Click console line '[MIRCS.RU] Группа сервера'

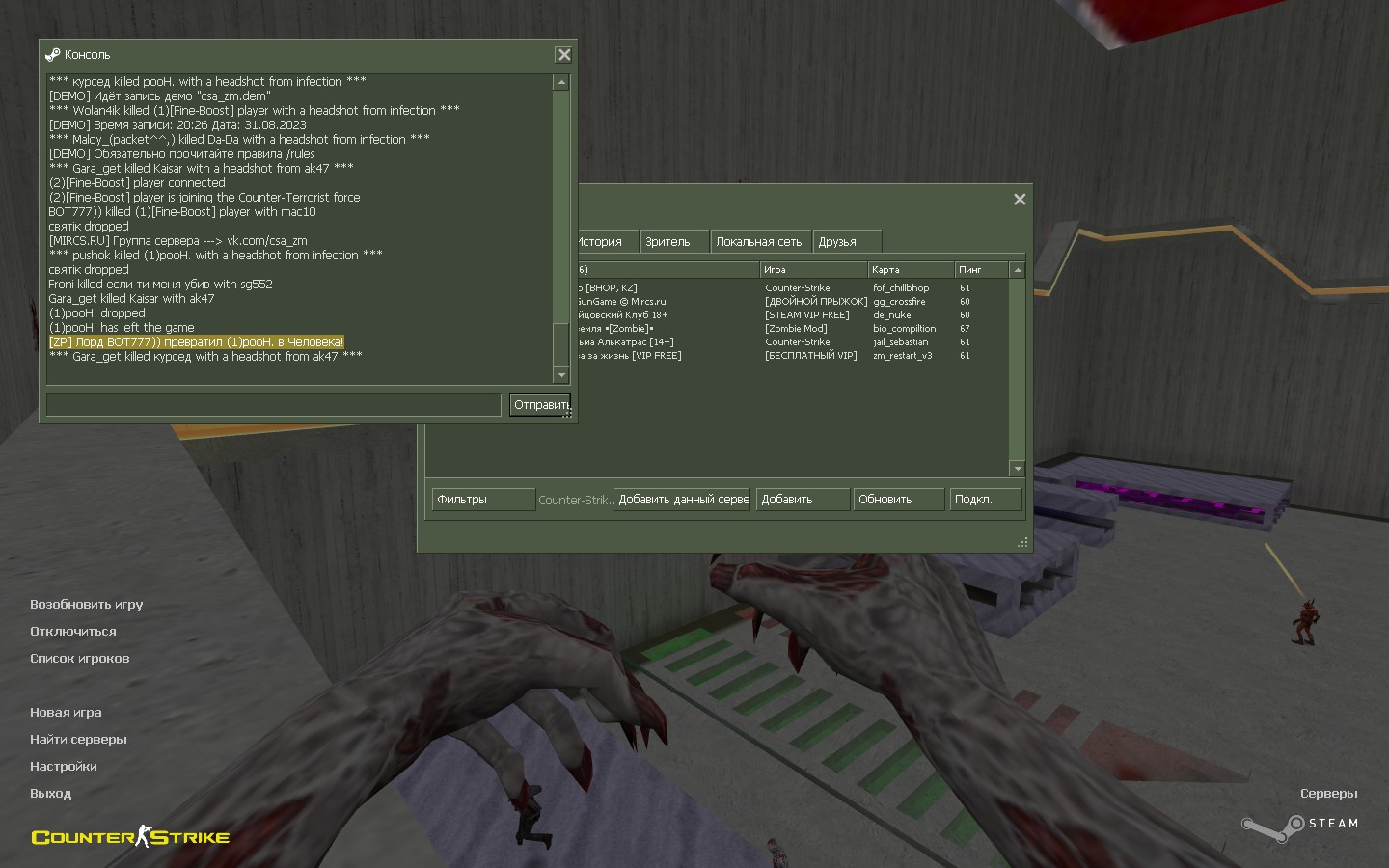177,241
